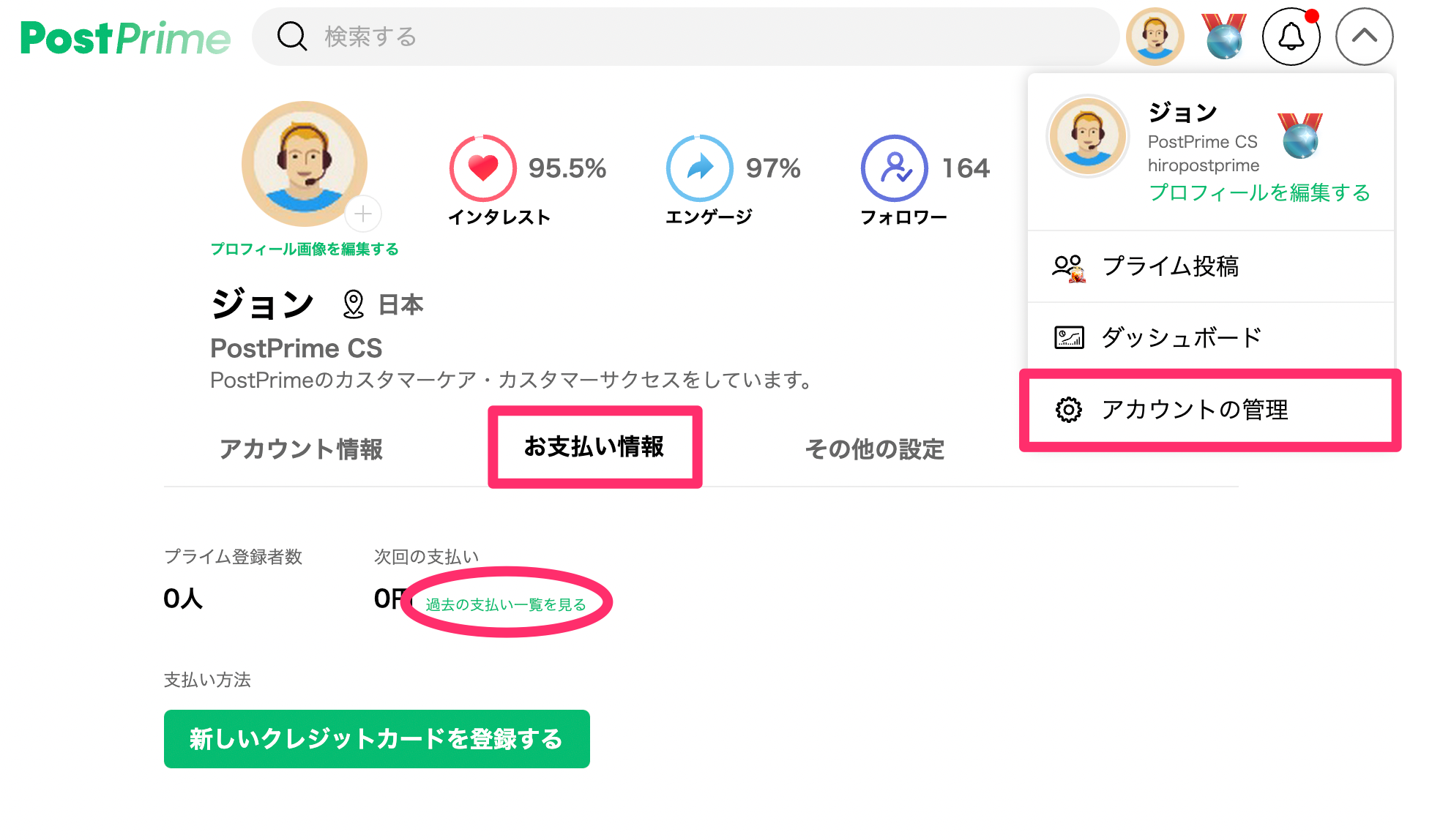Click the search magnifier icon
1432x840 pixels.
pos(291,36)
